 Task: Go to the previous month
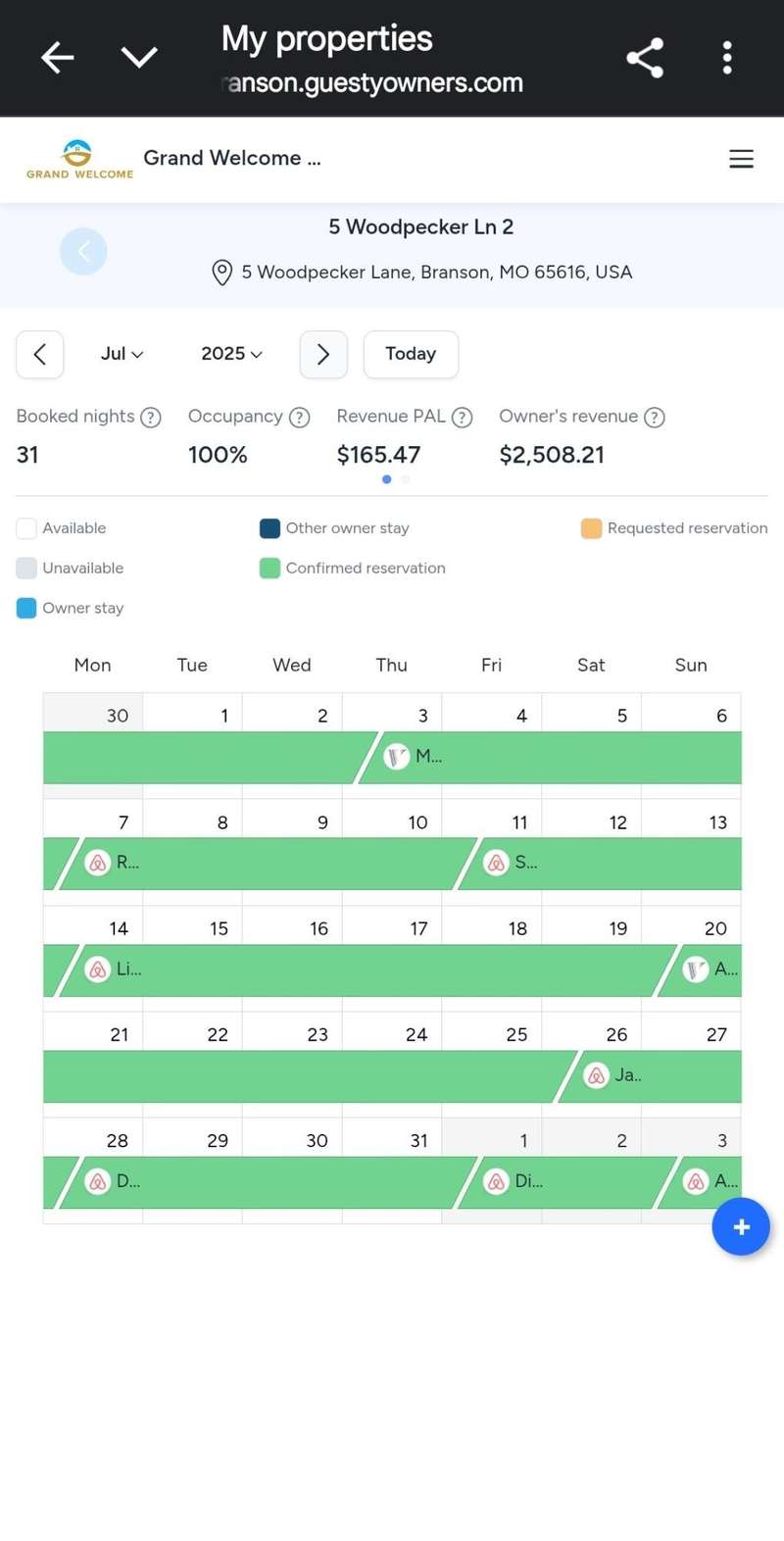coord(40,354)
